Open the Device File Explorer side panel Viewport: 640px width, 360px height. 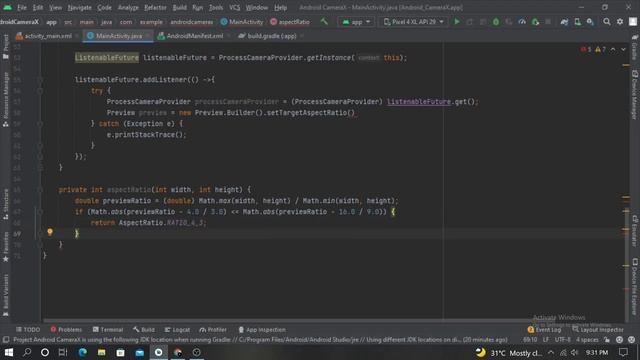click(x=635, y=286)
